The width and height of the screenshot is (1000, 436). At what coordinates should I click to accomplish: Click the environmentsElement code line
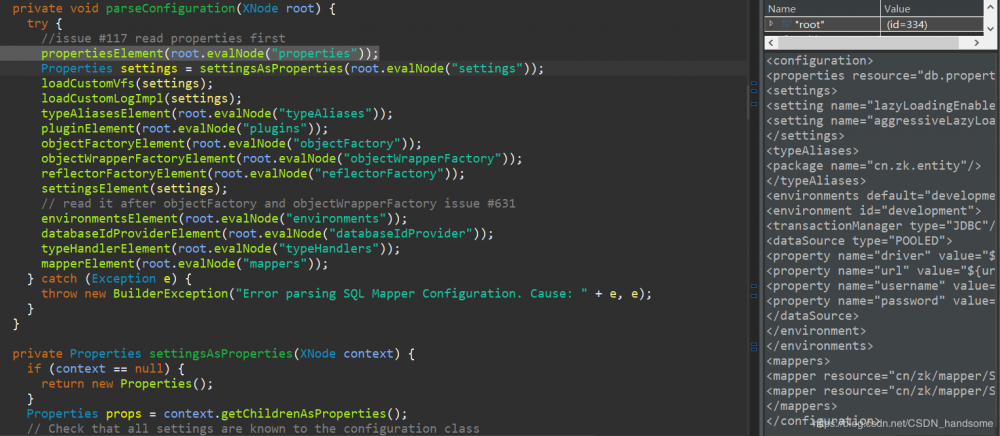pyautogui.click(x=224, y=219)
